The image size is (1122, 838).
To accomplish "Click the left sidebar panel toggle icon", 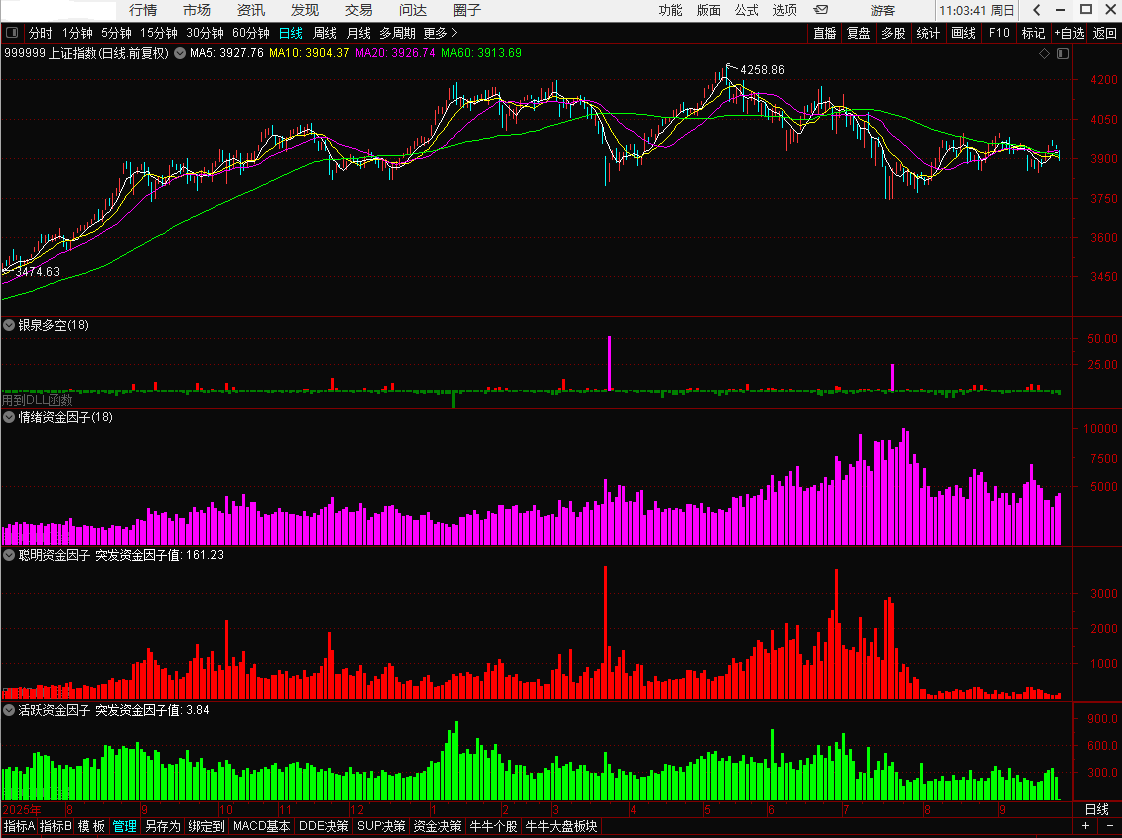I will (x=12, y=33).
